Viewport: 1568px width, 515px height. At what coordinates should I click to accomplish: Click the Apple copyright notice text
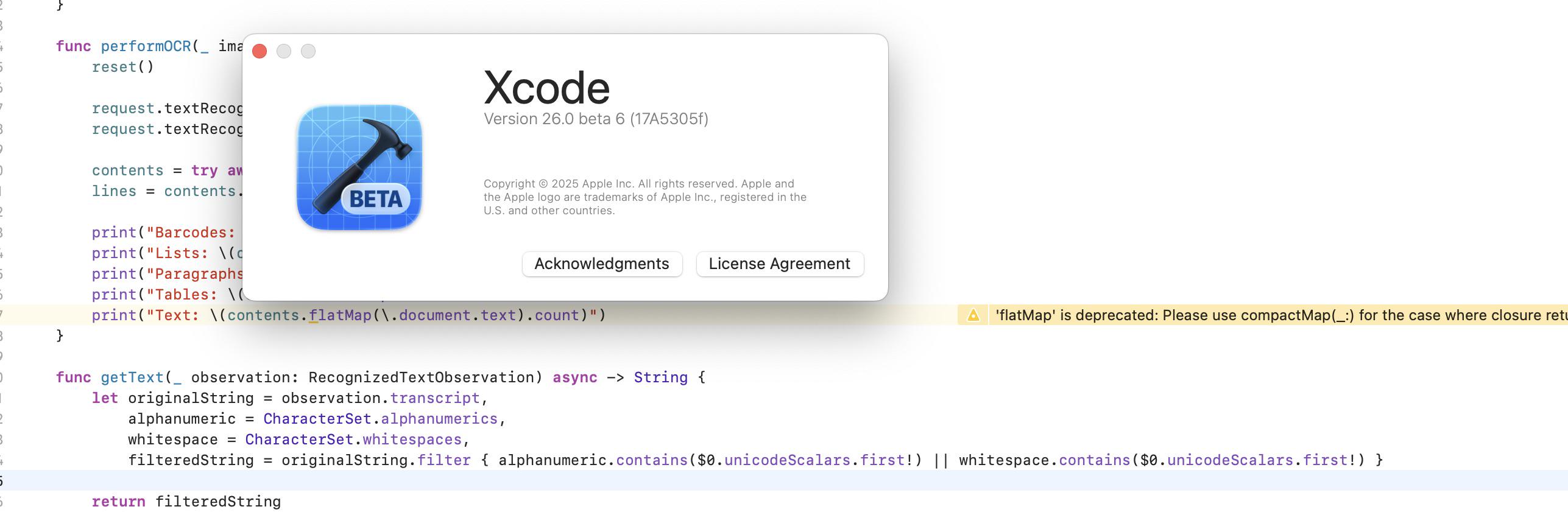click(645, 197)
